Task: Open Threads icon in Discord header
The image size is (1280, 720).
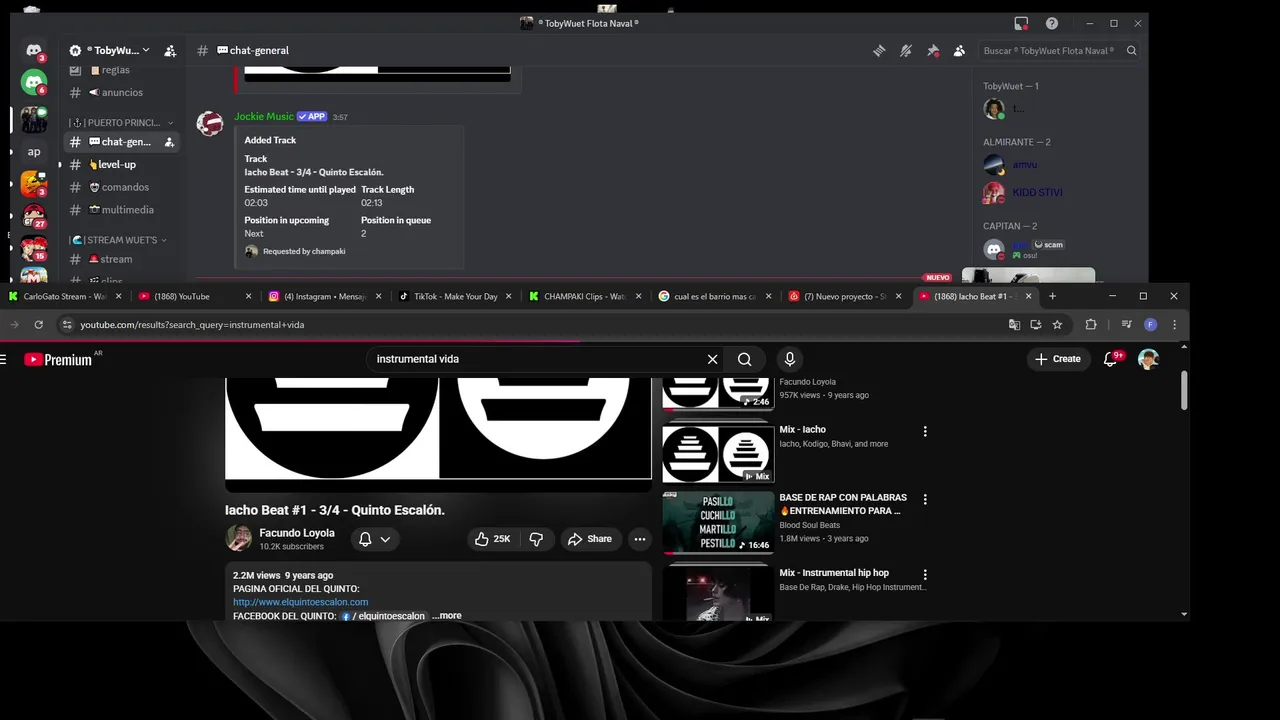Action: [x=879, y=50]
